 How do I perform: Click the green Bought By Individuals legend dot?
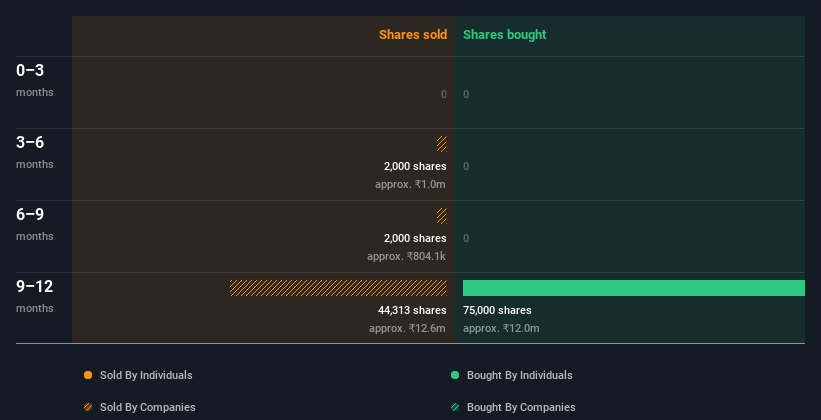click(455, 375)
